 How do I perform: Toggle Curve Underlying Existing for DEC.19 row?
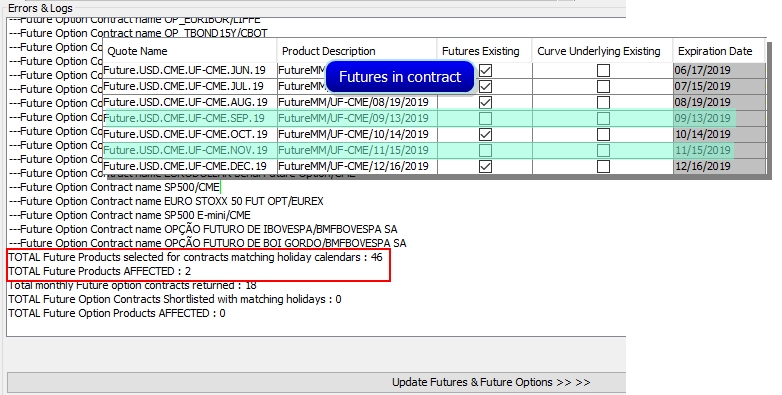coord(603,167)
